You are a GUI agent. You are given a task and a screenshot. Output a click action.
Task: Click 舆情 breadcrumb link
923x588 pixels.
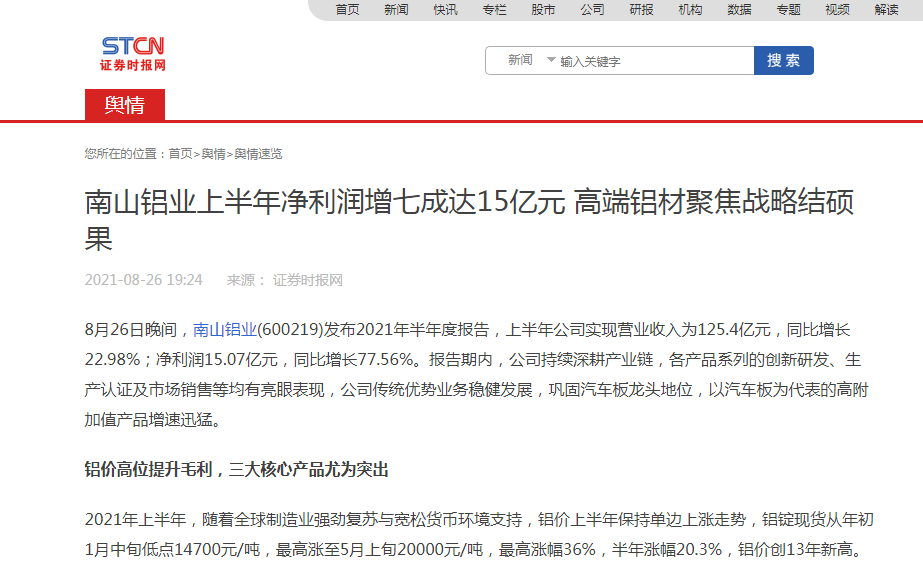pos(213,154)
